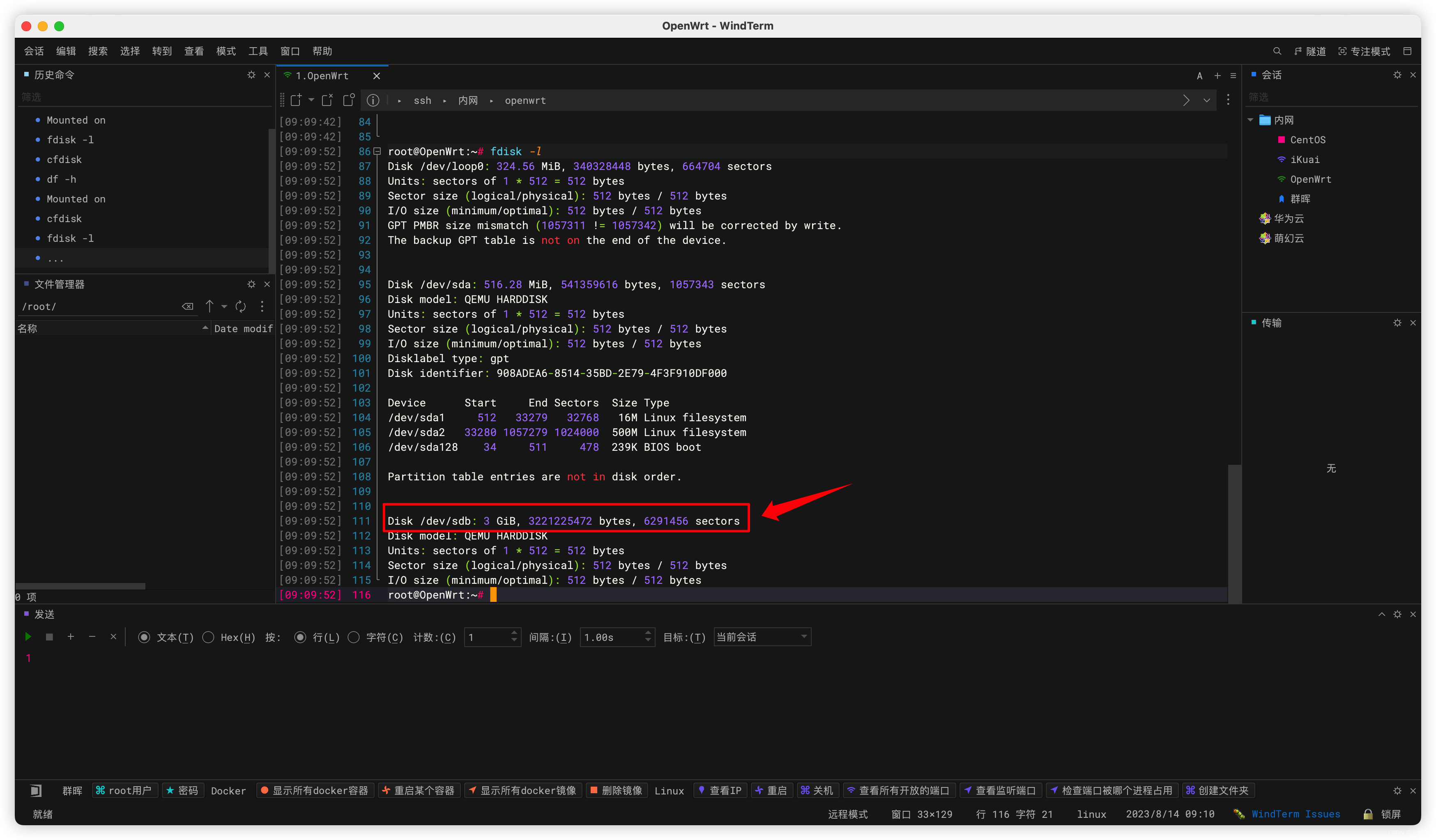1436x840 pixels.
Task: Click the add new tab plus icon
Action: click(1217, 75)
